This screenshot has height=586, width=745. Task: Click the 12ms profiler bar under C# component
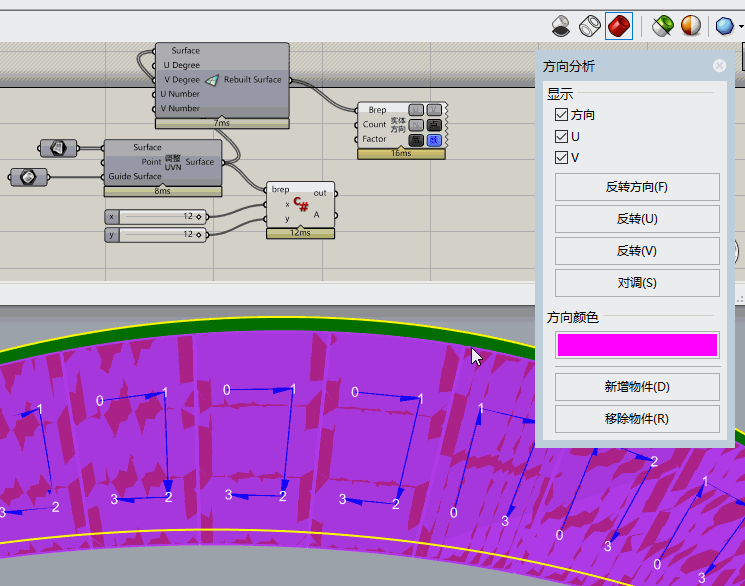pos(300,233)
